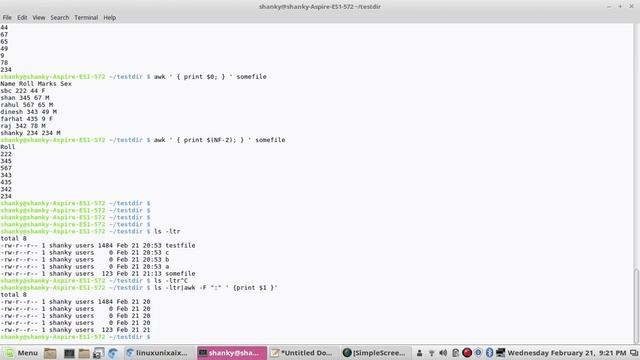Click the terminal vertical scrollbar thumb
Screen dimensions: 640x360
[x=636, y=306]
